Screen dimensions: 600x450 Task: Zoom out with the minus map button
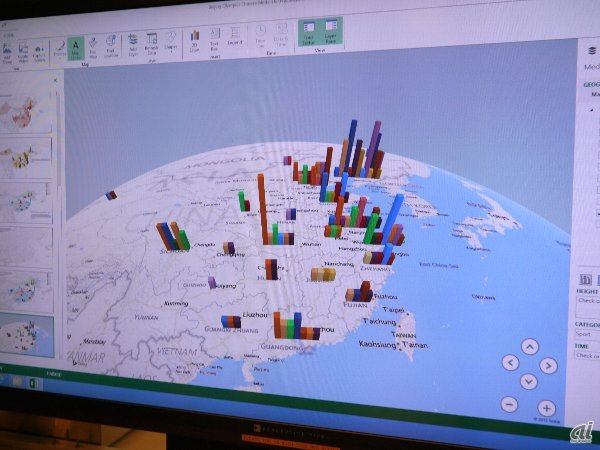pos(510,405)
